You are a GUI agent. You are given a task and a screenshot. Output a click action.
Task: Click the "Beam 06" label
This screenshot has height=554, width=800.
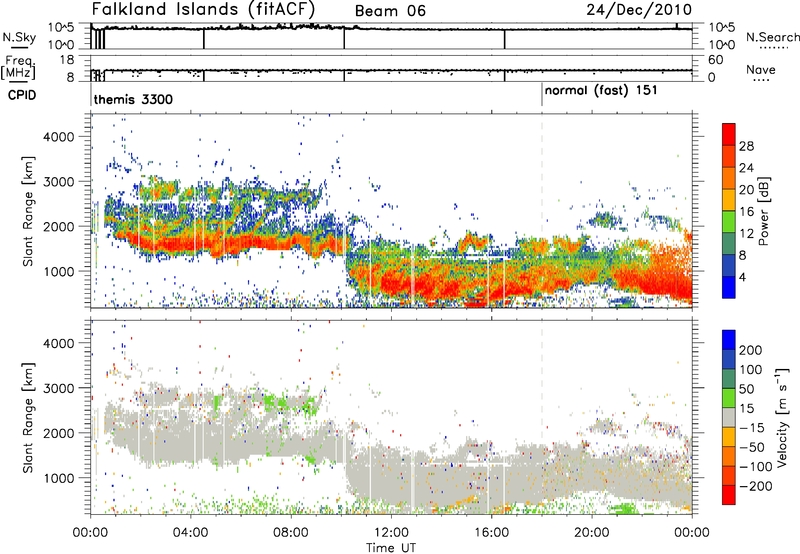click(390, 11)
